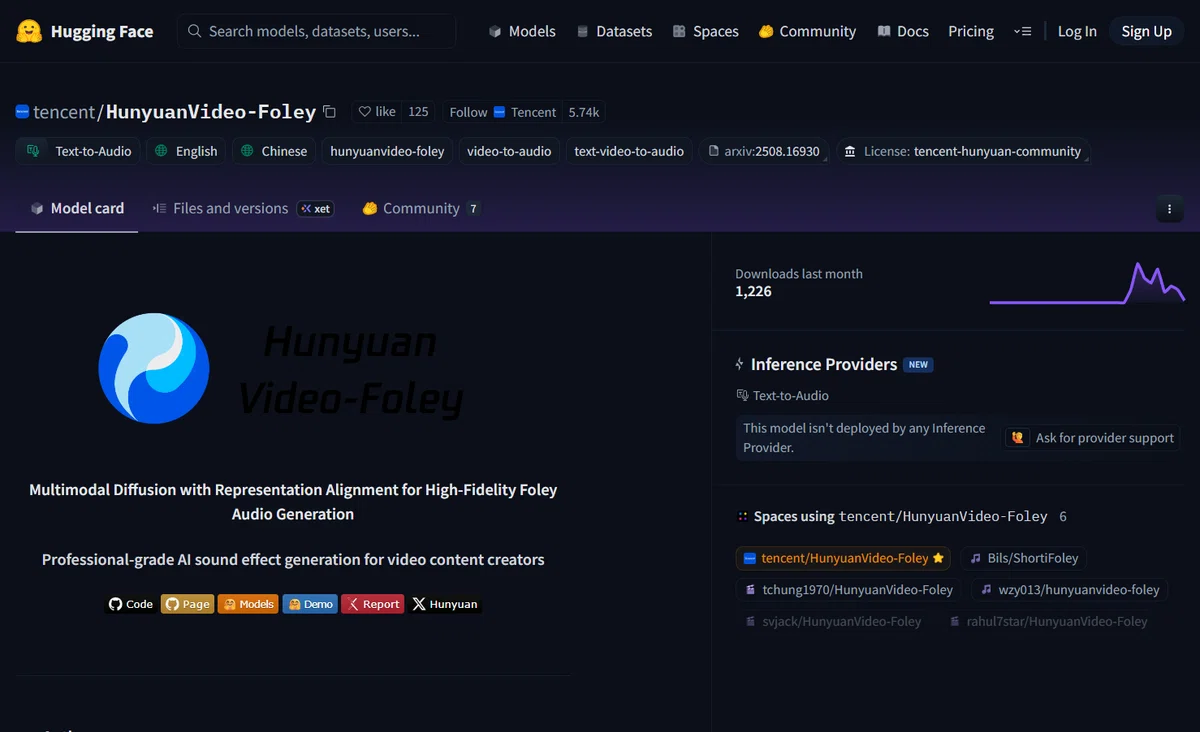The height and width of the screenshot is (732, 1200).
Task: Open the Report badge
Action: [373, 604]
